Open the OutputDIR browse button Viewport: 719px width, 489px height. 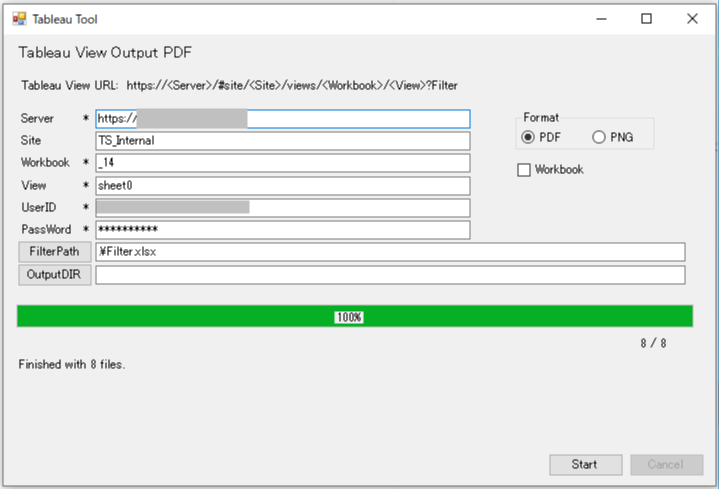point(55,275)
